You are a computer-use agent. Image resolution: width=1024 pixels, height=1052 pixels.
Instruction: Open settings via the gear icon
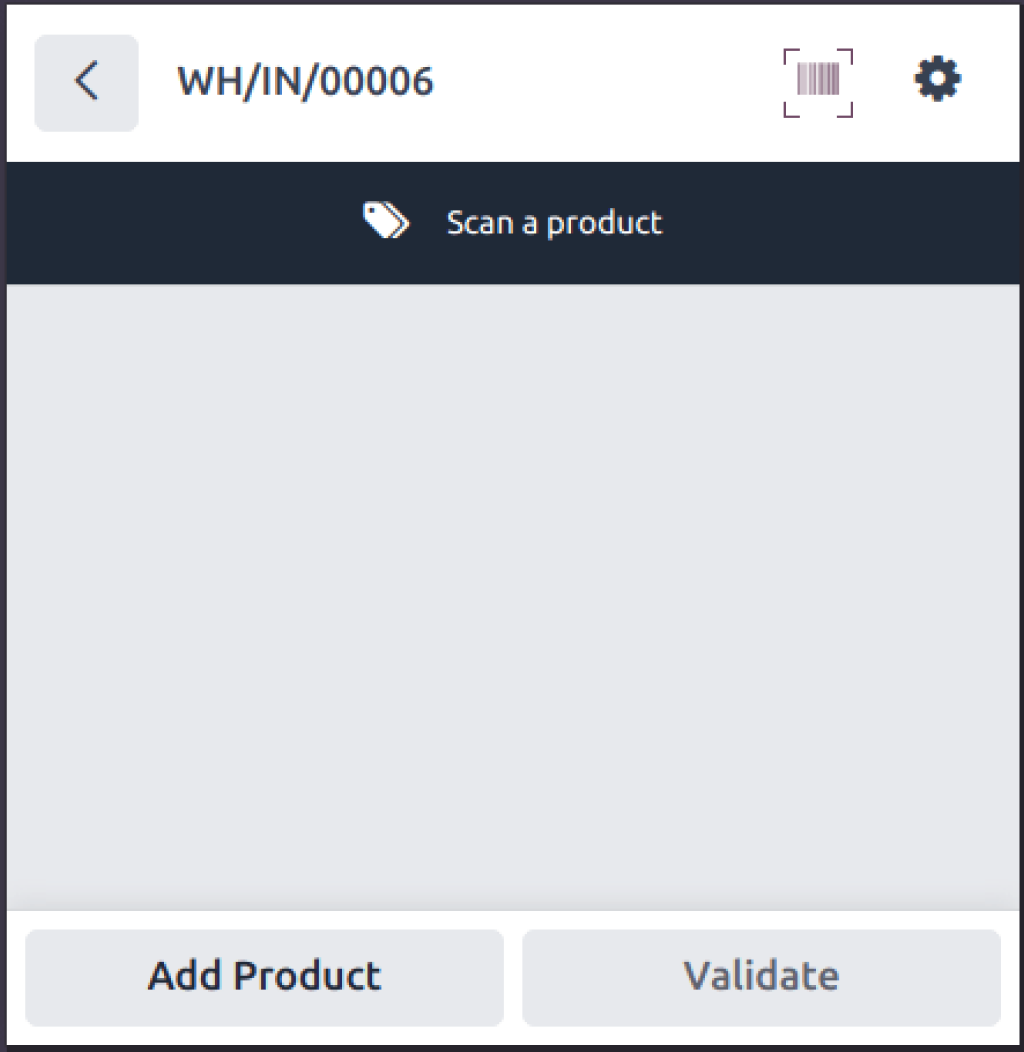point(937,79)
